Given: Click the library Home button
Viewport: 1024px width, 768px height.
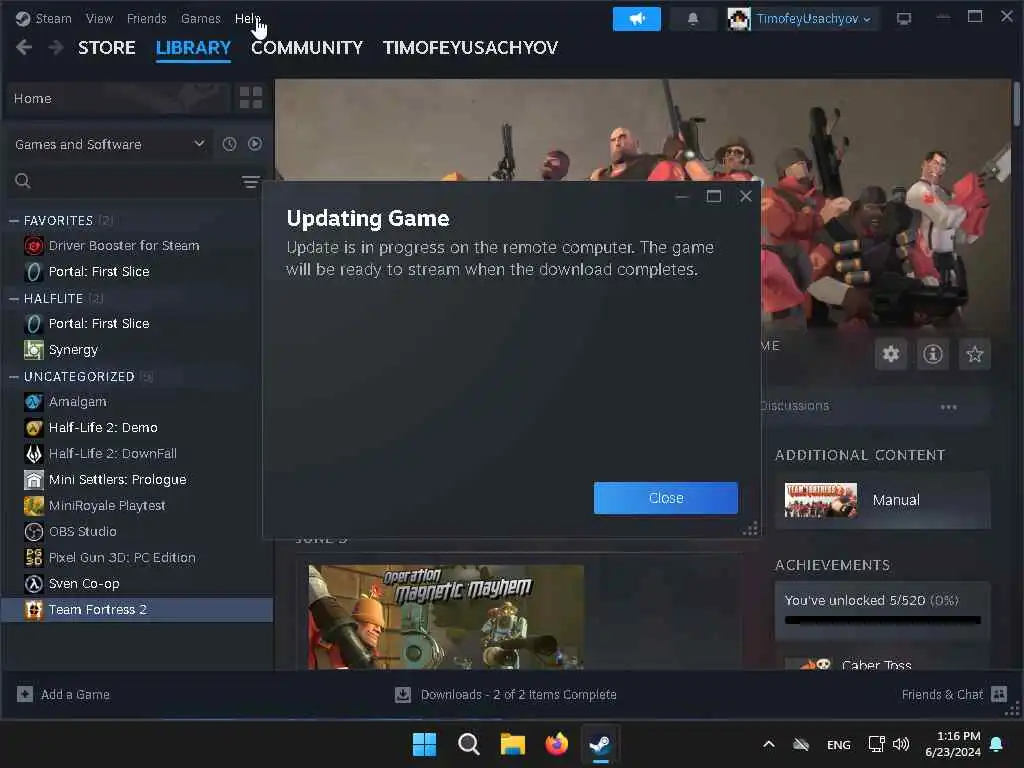Looking at the screenshot, I should 118,99.
